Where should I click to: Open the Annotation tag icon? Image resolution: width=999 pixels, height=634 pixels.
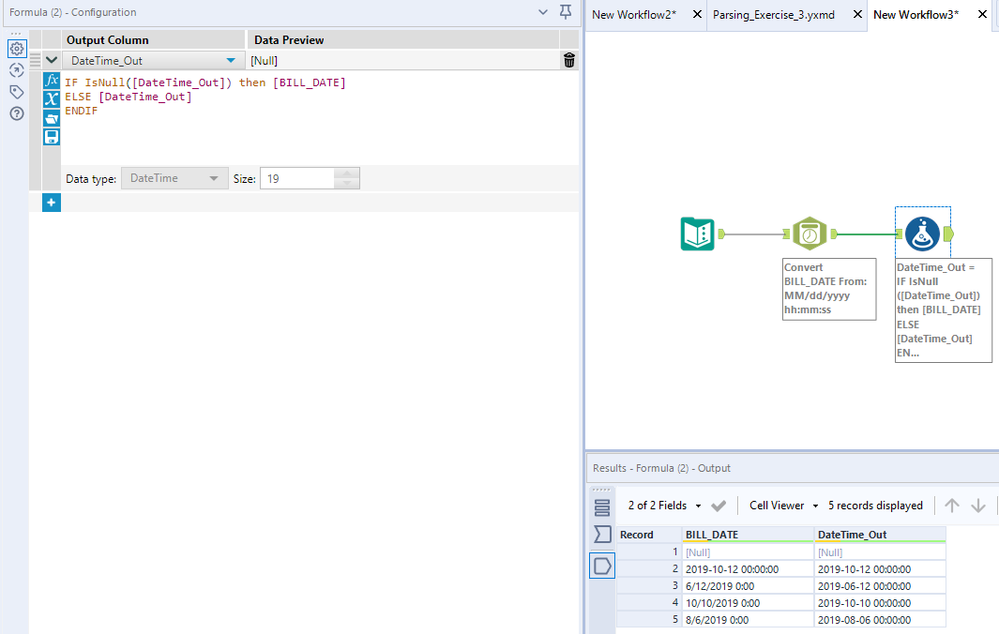coord(17,92)
